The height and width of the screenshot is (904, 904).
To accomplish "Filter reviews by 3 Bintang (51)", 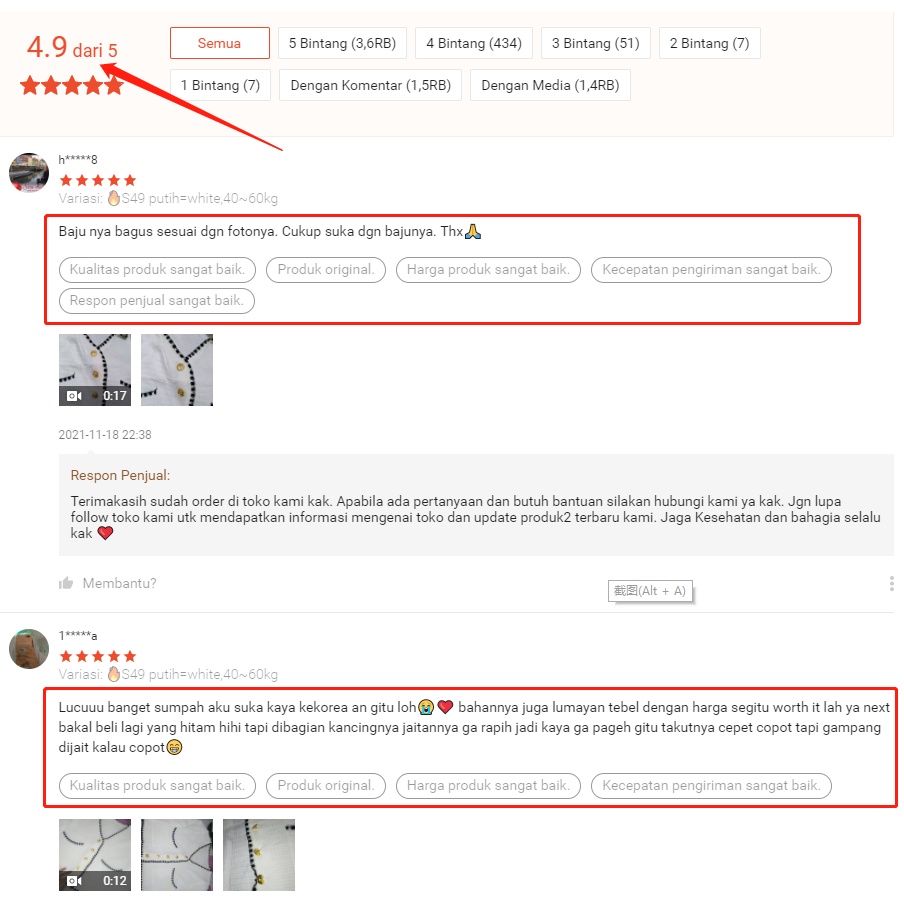I will point(596,43).
